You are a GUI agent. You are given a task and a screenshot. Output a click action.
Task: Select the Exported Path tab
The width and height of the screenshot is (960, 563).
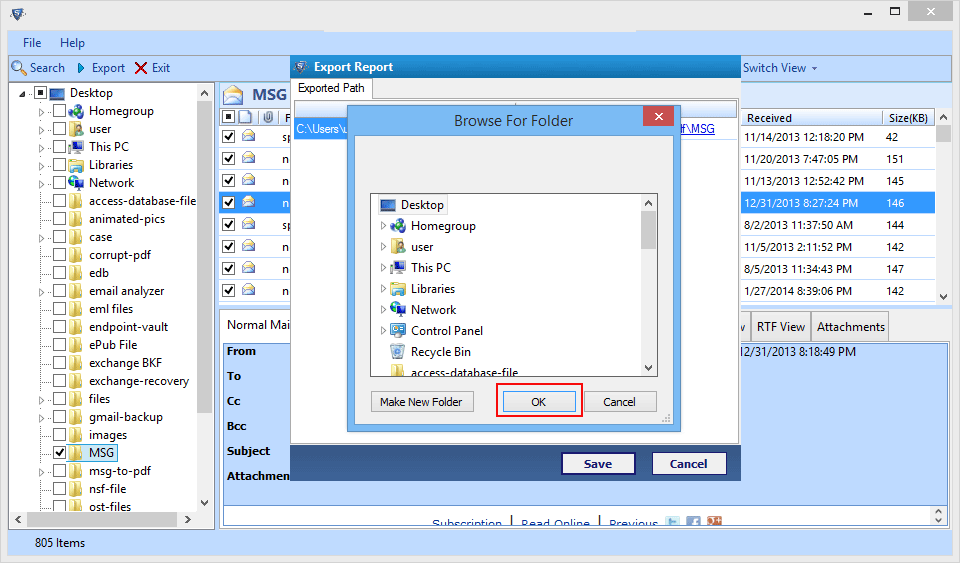point(331,88)
